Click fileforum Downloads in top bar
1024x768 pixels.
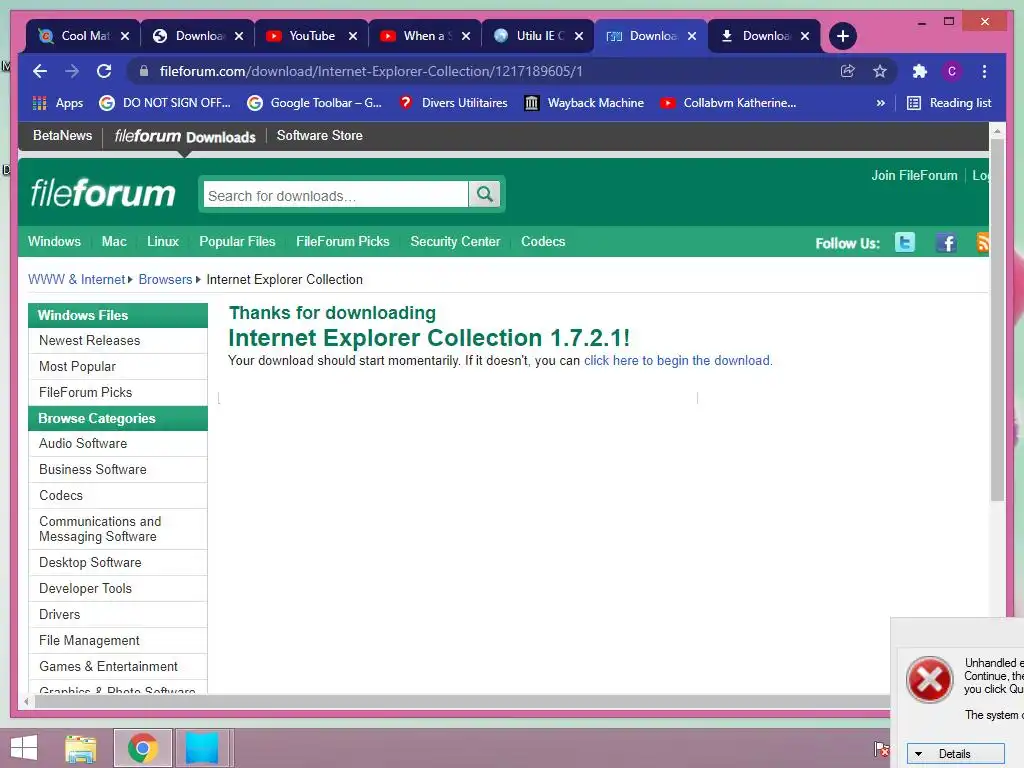click(185, 136)
